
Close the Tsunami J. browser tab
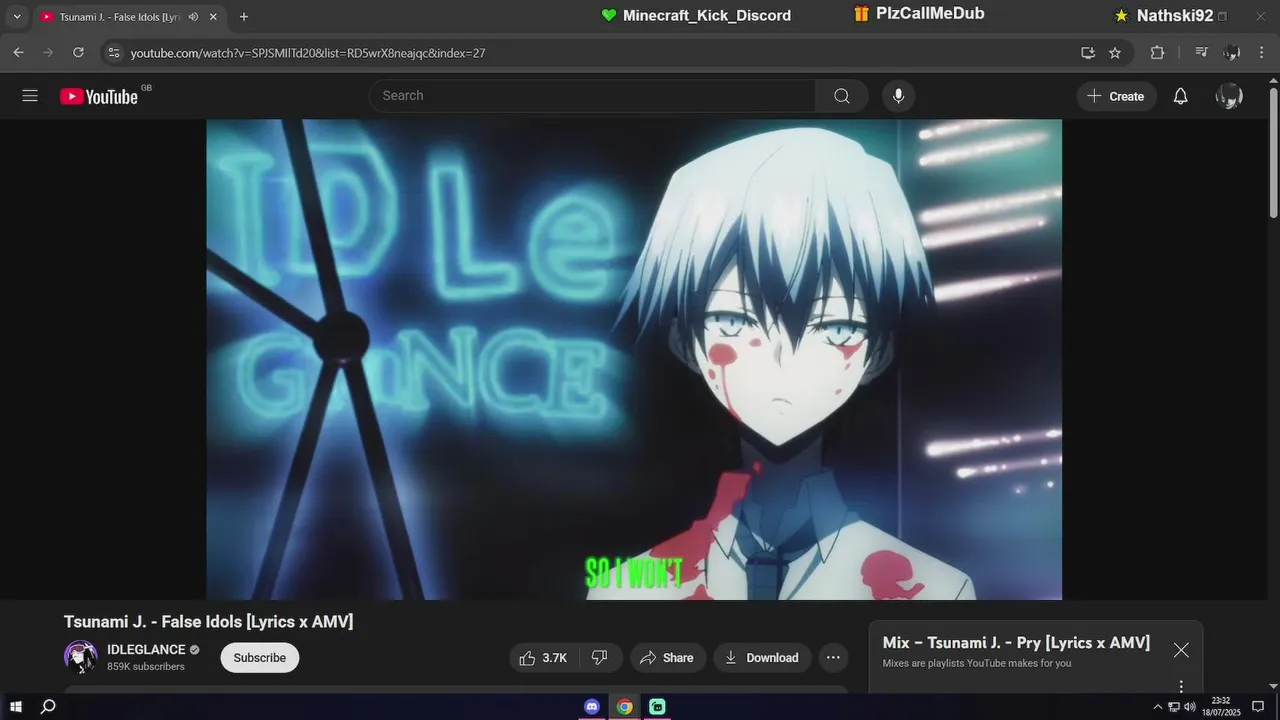point(213,17)
